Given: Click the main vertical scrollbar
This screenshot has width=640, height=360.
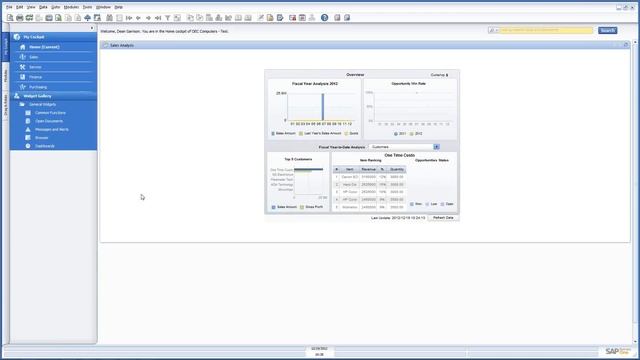Looking at the screenshot, I should [x=635, y=192].
